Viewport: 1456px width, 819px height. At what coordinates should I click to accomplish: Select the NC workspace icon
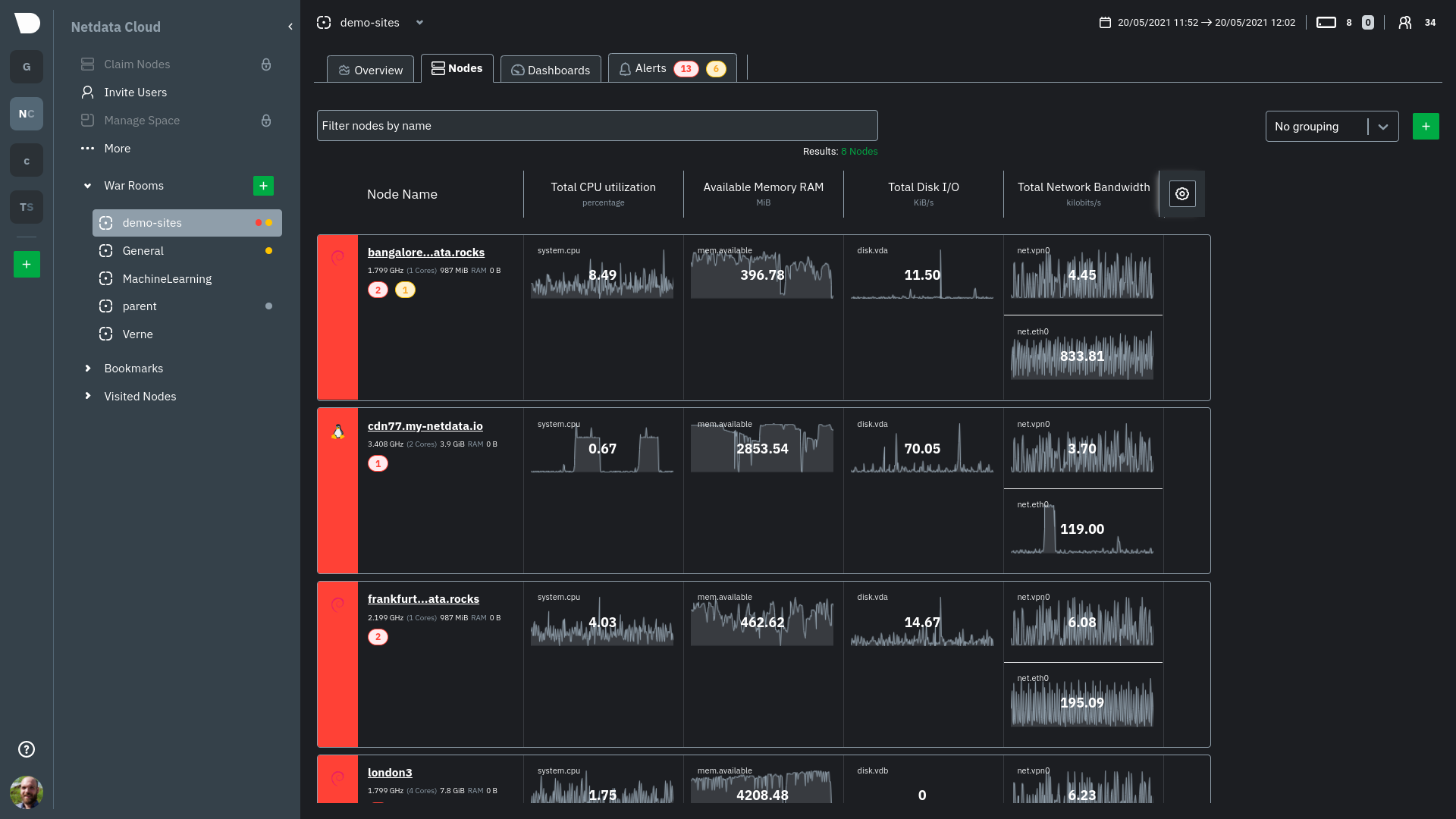coord(27,114)
